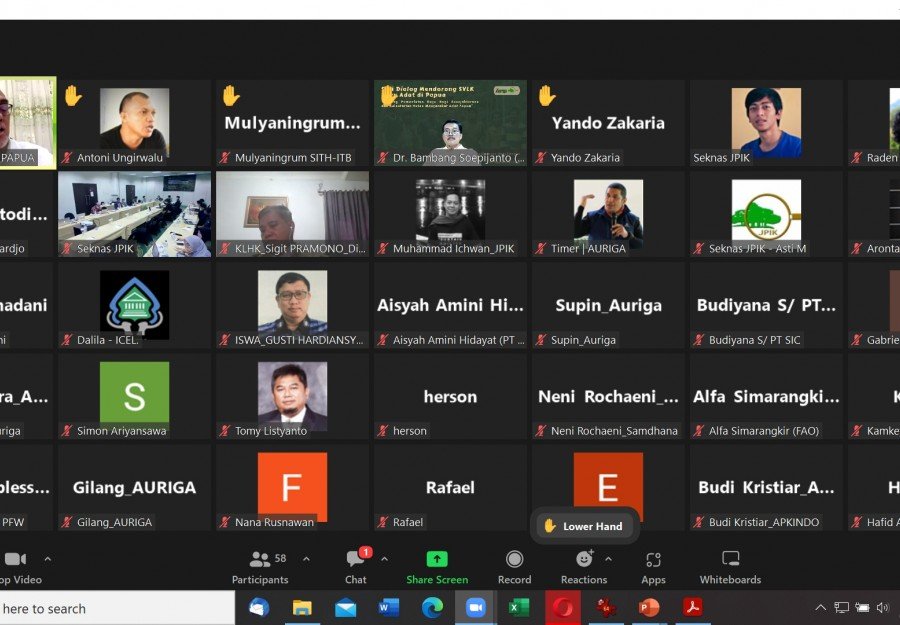This screenshot has width=900, height=625.
Task: Click the raised-hand icon on Yando Zakaria's tile
Action: click(546, 96)
